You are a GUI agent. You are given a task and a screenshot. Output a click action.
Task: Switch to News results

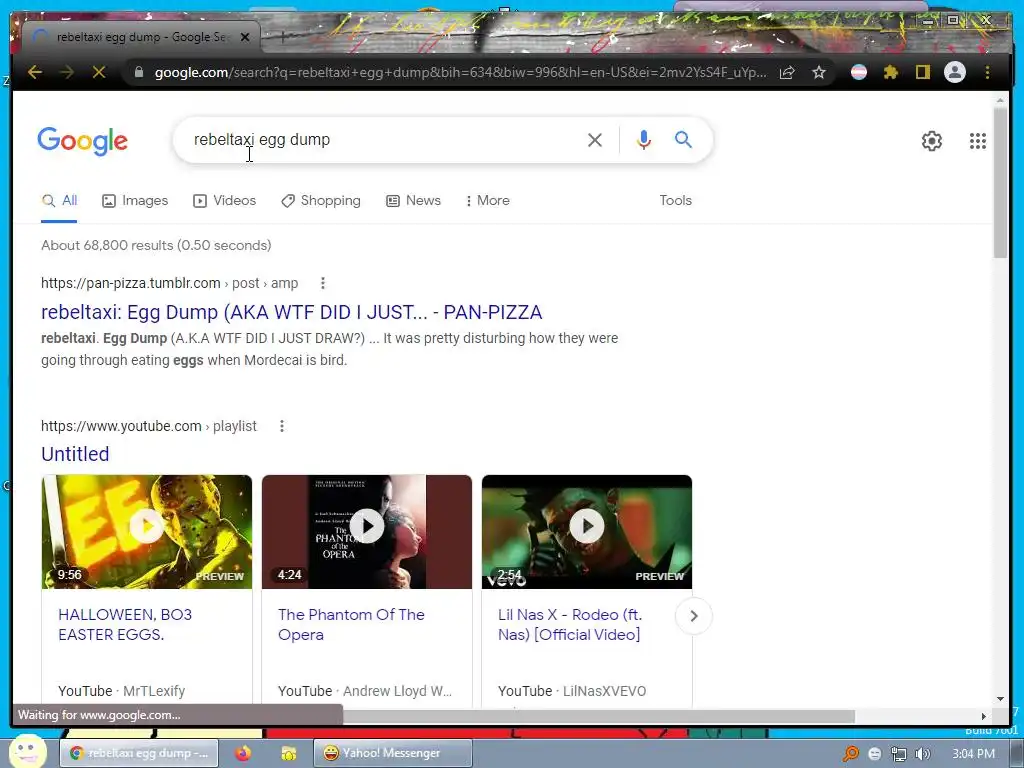[413, 200]
